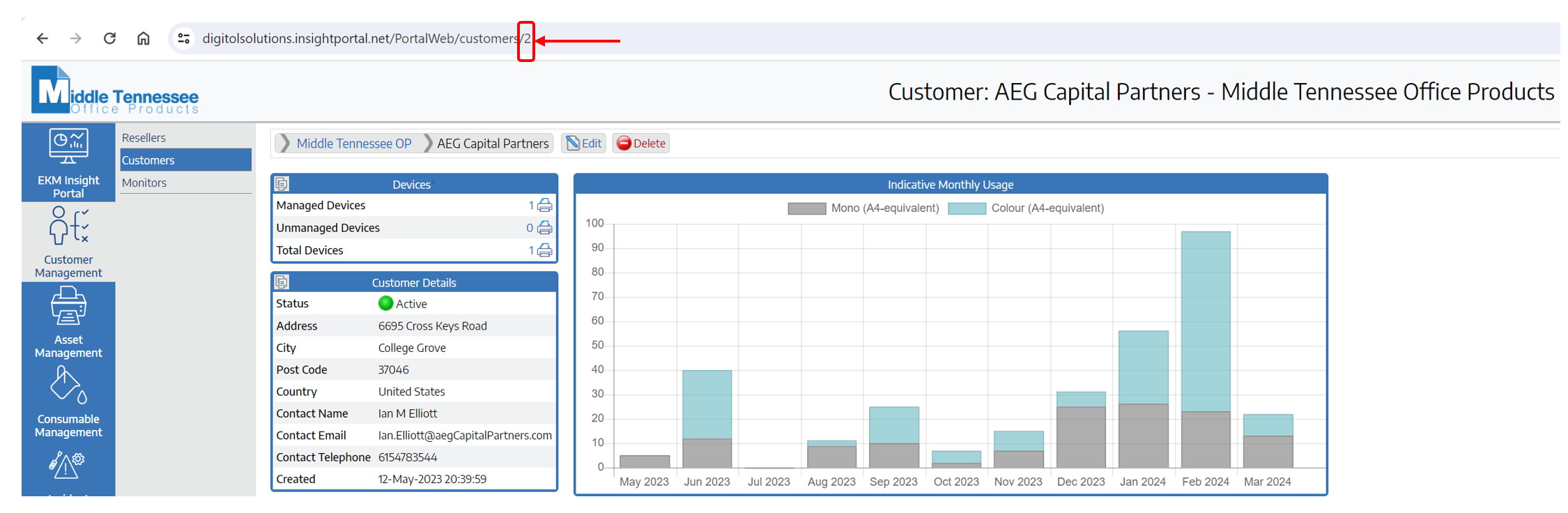This screenshot has width=1568, height=513.
Task: Click the AEG Capital Partners breadcrumb
Action: [x=493, y=144]
